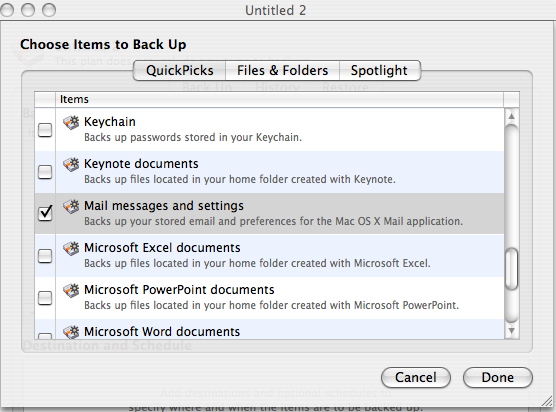Click the Keychain QuickPick gear icon
The height and width of the screenshot is (412, 556).
pyautogui.click(x=71, y=122)
